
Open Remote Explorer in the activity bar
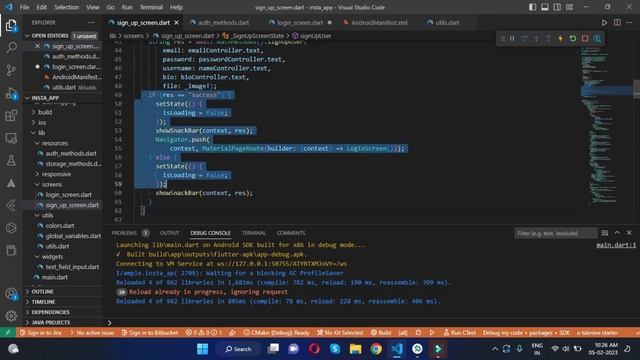[11, 138]
